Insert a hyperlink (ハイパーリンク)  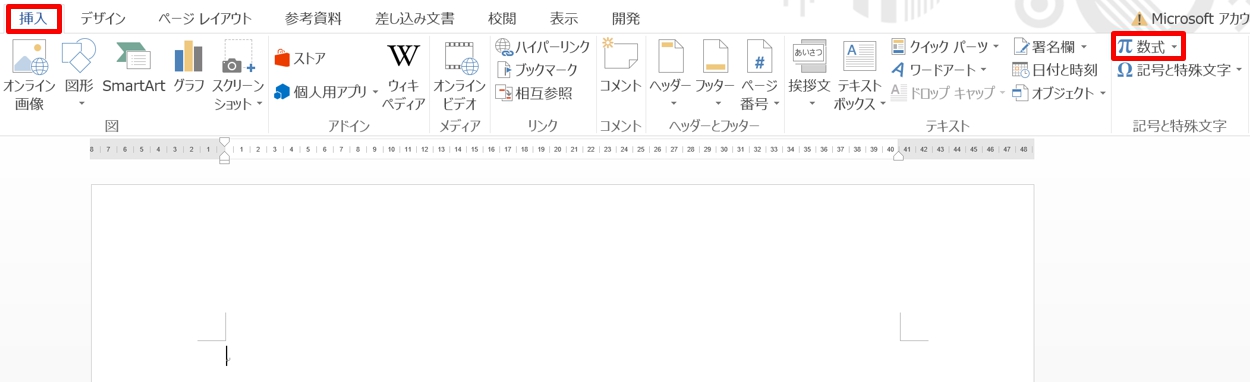pyautogui.click(x=543, y=47)
